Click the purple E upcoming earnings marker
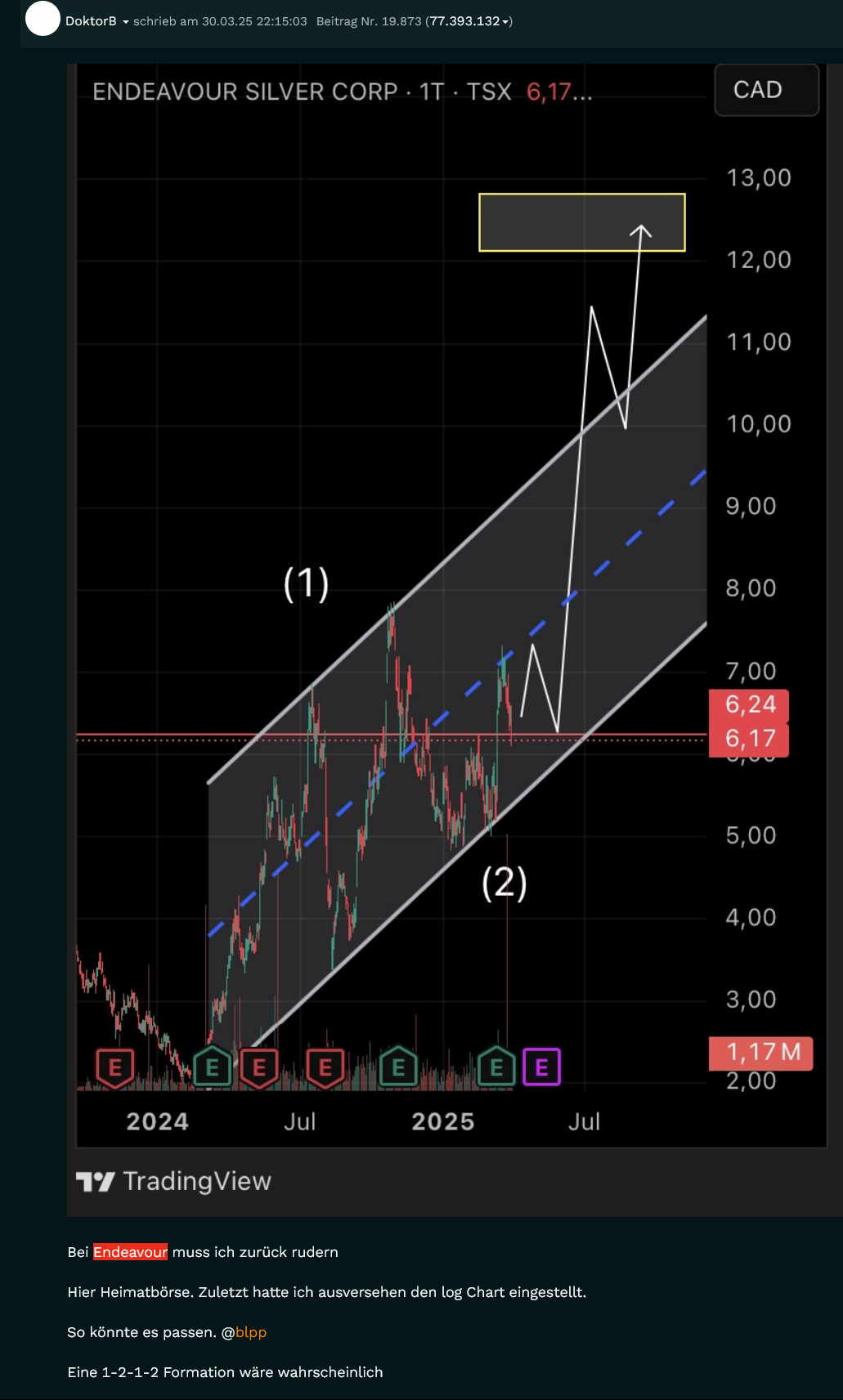This screenshot has width=843, height=1400. [x=541, y=1067]
